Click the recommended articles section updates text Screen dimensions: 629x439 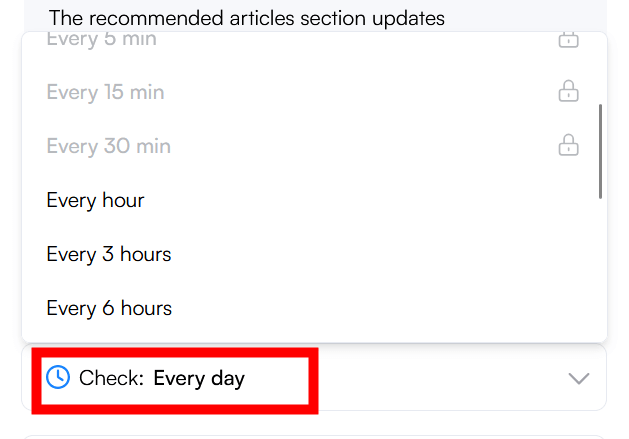pyautogui.click(x=247, y=18)
